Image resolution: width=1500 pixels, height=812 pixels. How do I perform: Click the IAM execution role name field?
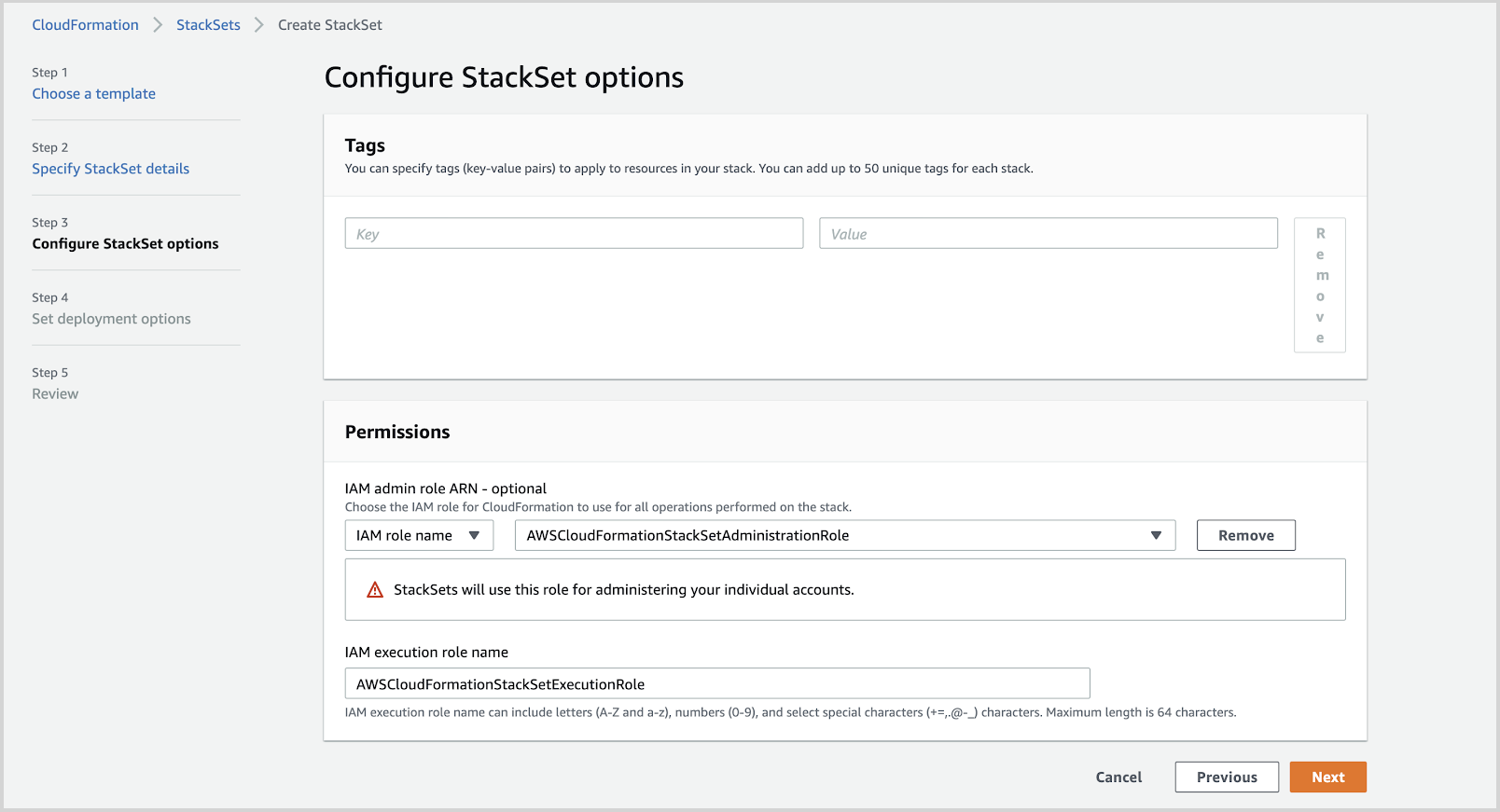[716, 683]
